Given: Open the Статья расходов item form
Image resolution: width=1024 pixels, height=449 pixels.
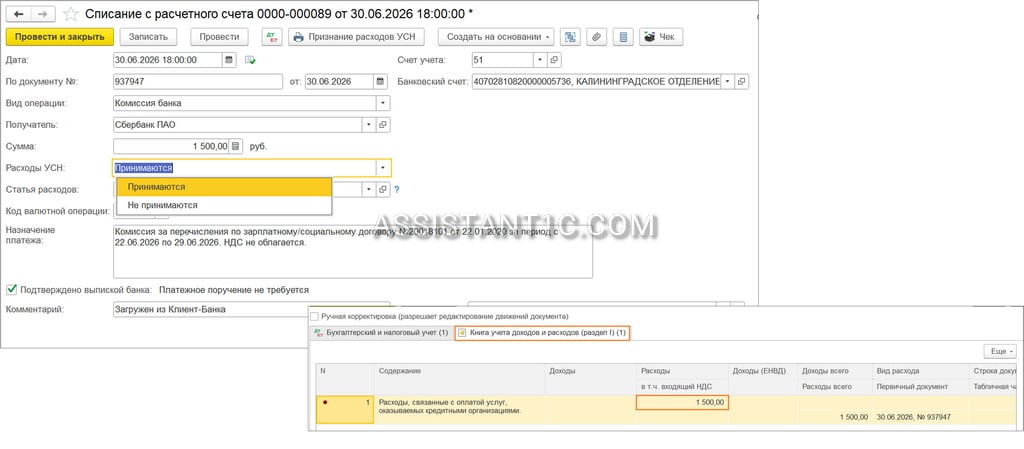Looking at the screenshot, I should click(x=383, y=189).
